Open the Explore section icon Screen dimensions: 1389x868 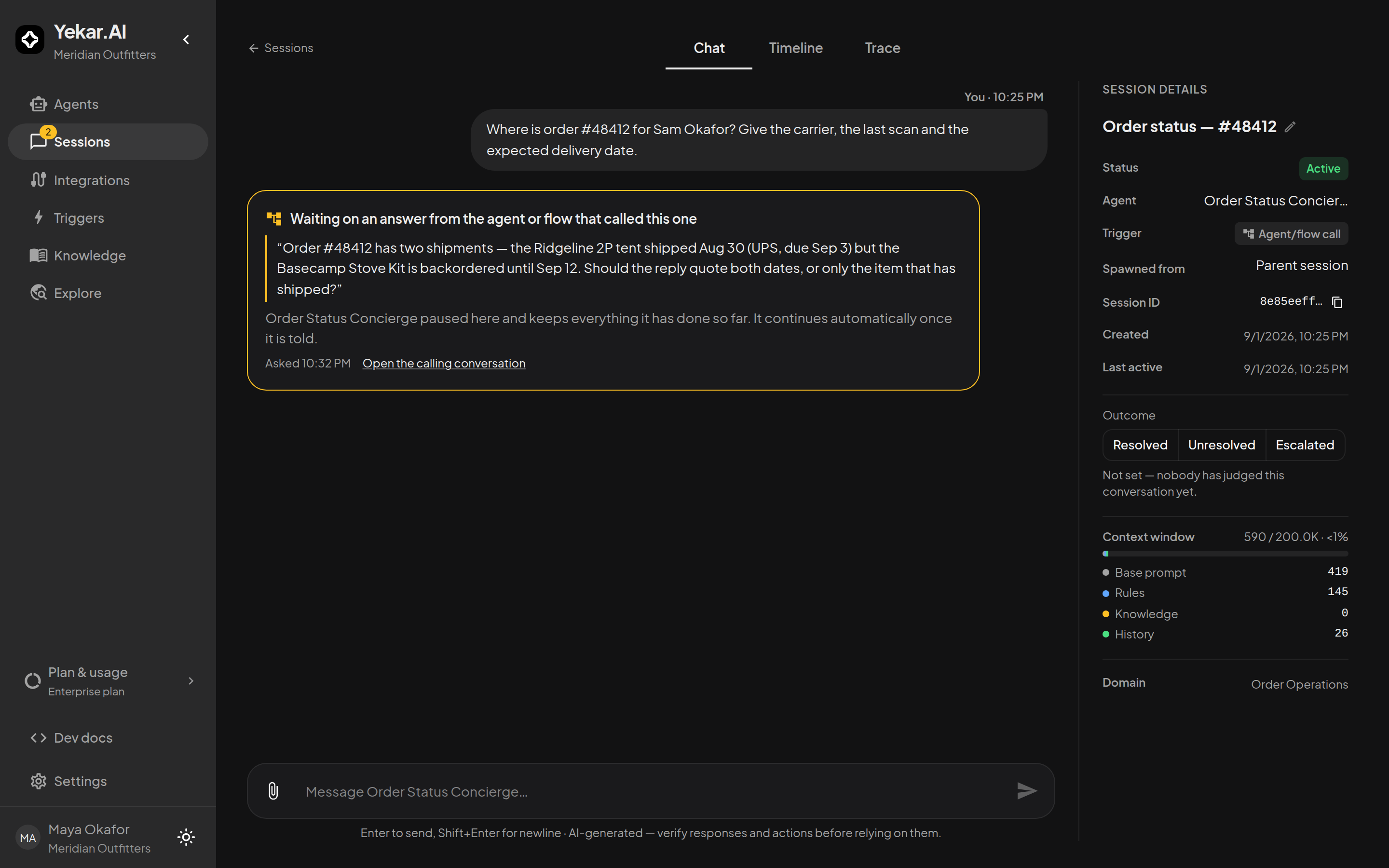tap(39, 293)
